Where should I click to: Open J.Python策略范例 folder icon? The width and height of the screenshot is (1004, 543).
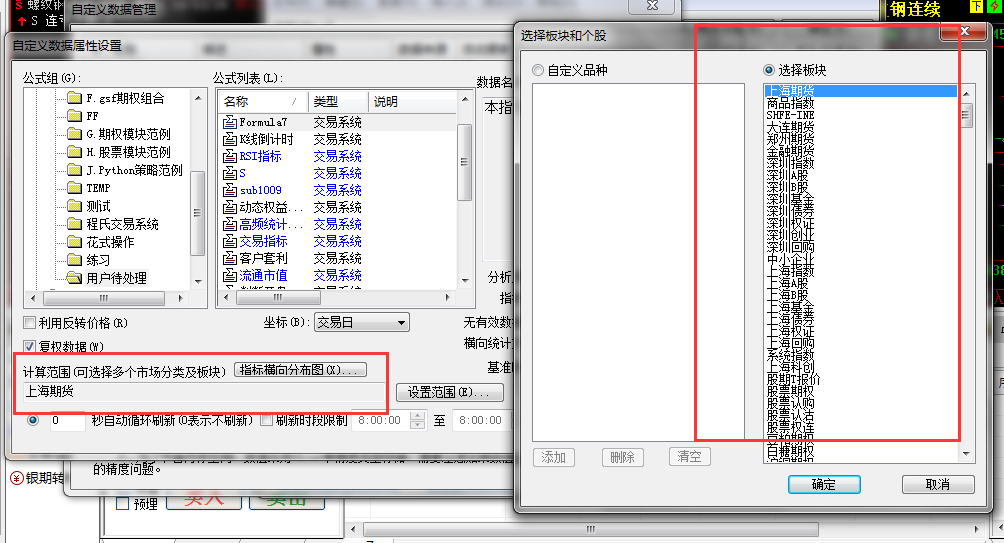point(74,170)
